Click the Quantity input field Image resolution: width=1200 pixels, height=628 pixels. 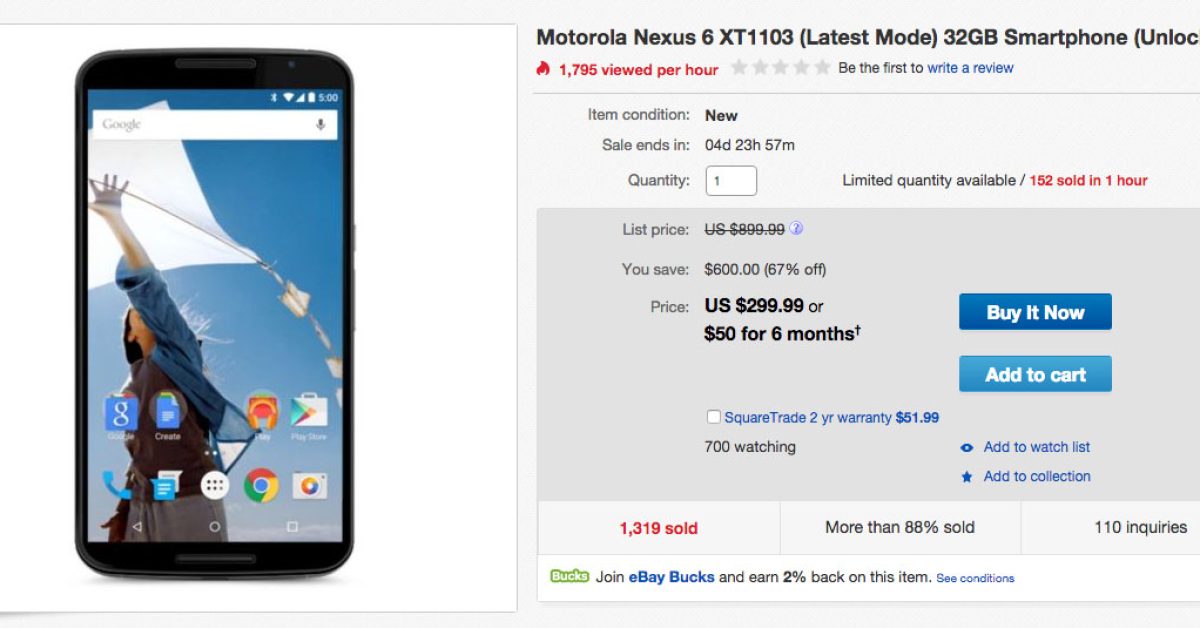tap(731, 181)
